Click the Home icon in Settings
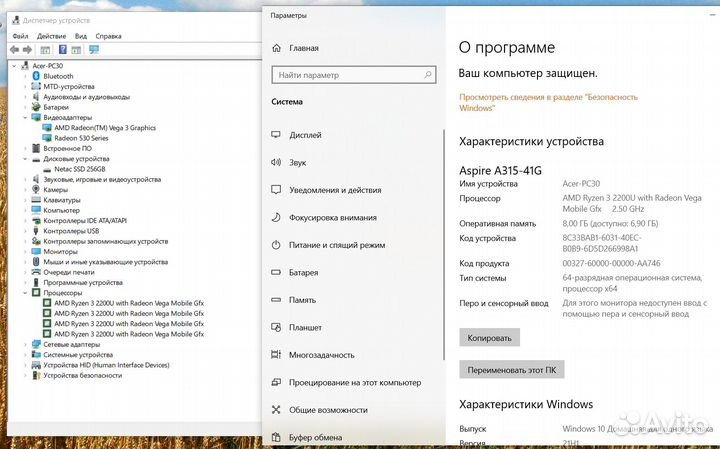 tap(276, 48)
